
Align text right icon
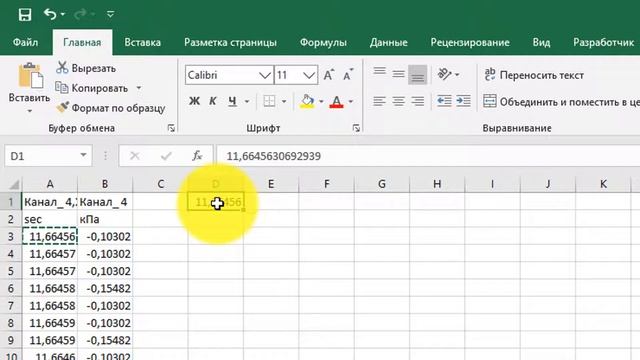tap(418, 101)
